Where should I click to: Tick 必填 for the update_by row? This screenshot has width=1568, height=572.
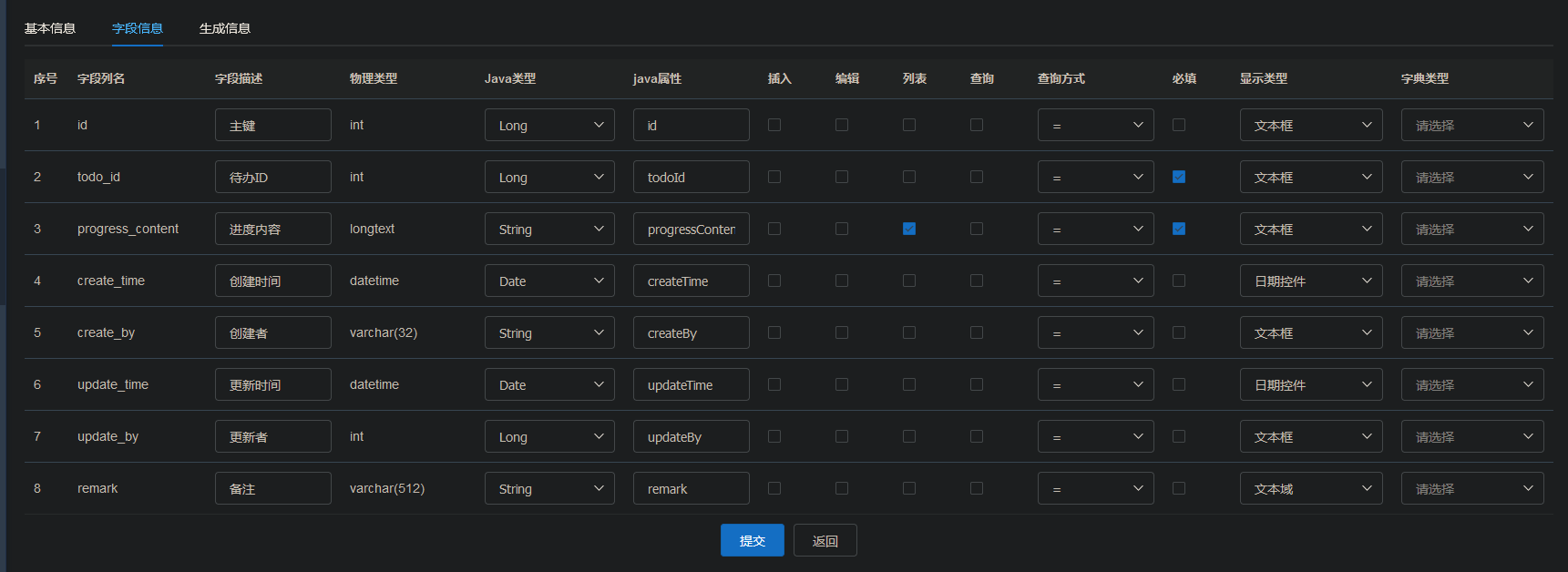point(1178,436)
